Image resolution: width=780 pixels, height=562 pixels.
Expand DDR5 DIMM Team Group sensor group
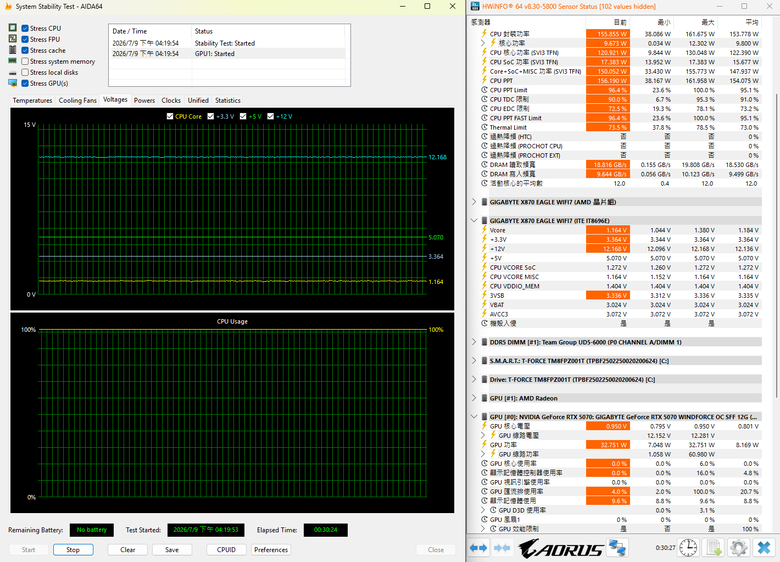[x=474, y=342]
